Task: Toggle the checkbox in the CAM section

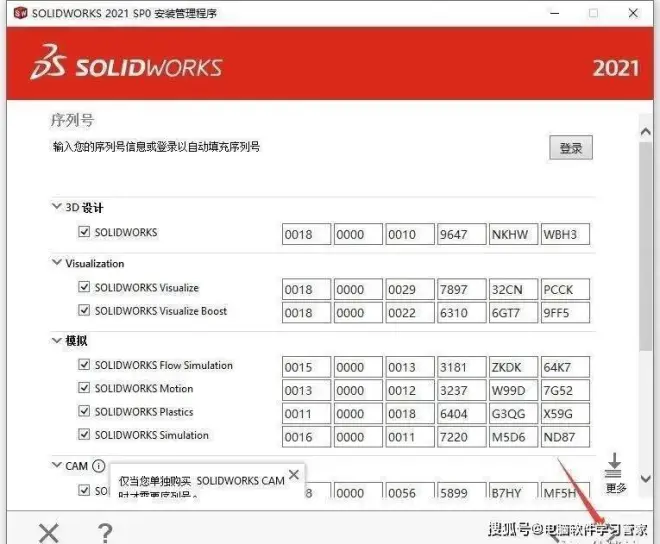Action: (84, 490)
